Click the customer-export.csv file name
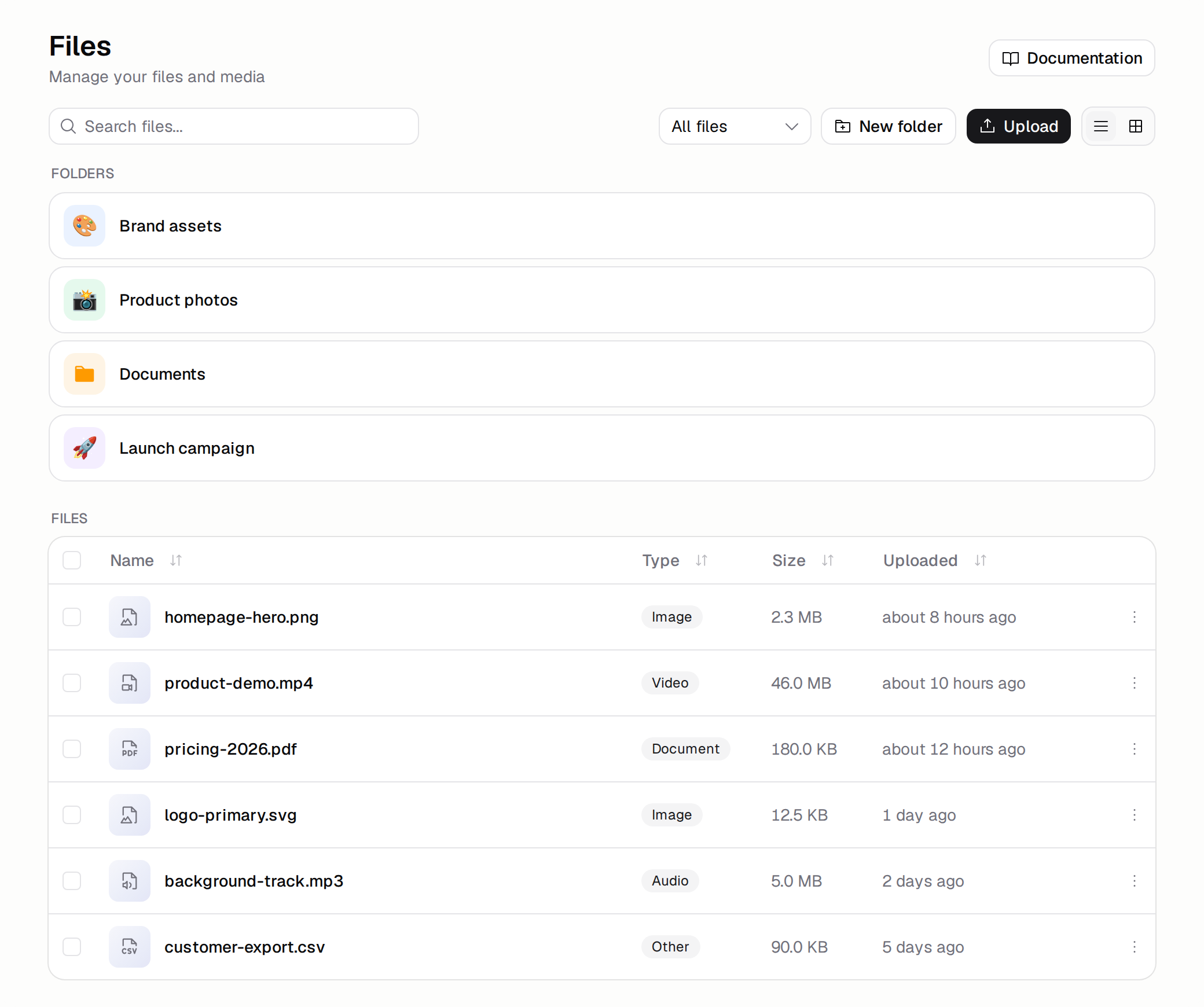 244,947
